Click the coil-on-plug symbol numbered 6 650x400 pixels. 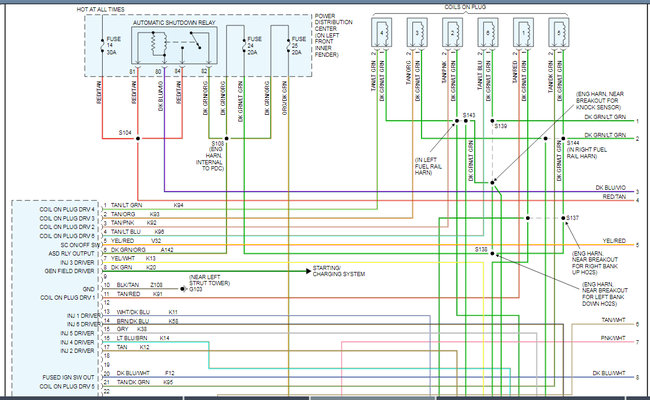[x=488, y=32]
